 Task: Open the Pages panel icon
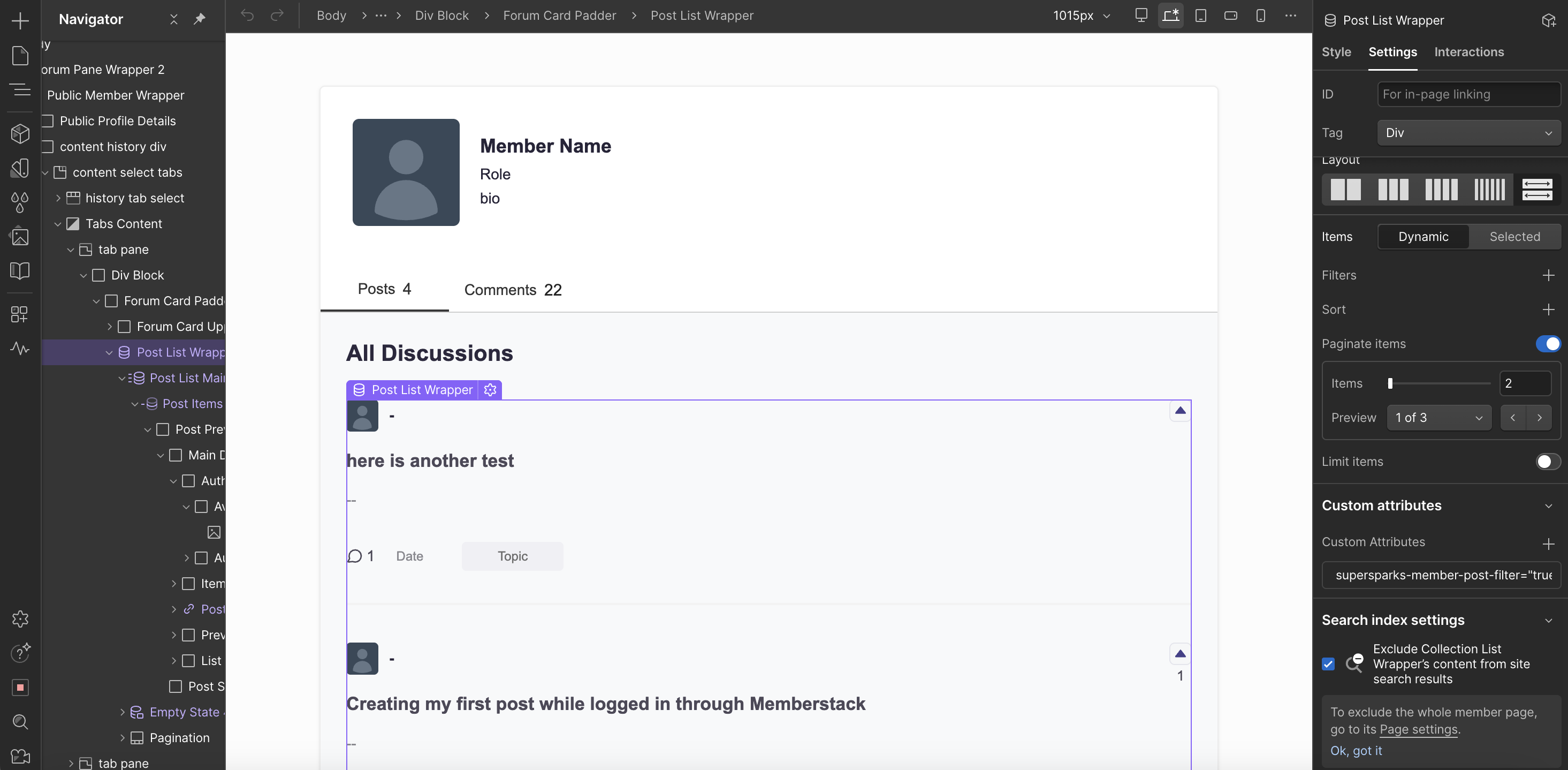(20, 56)
